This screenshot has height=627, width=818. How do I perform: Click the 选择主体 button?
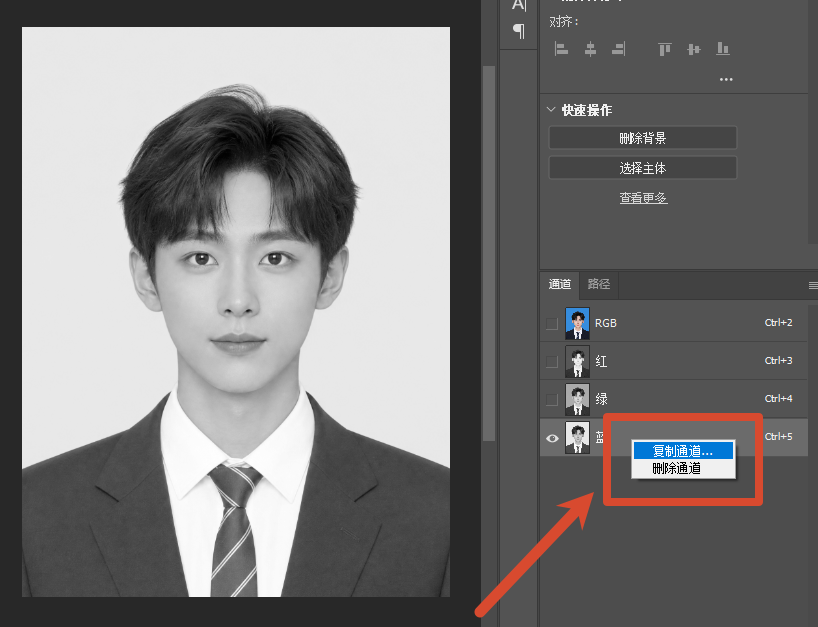(x=643, y=168)
